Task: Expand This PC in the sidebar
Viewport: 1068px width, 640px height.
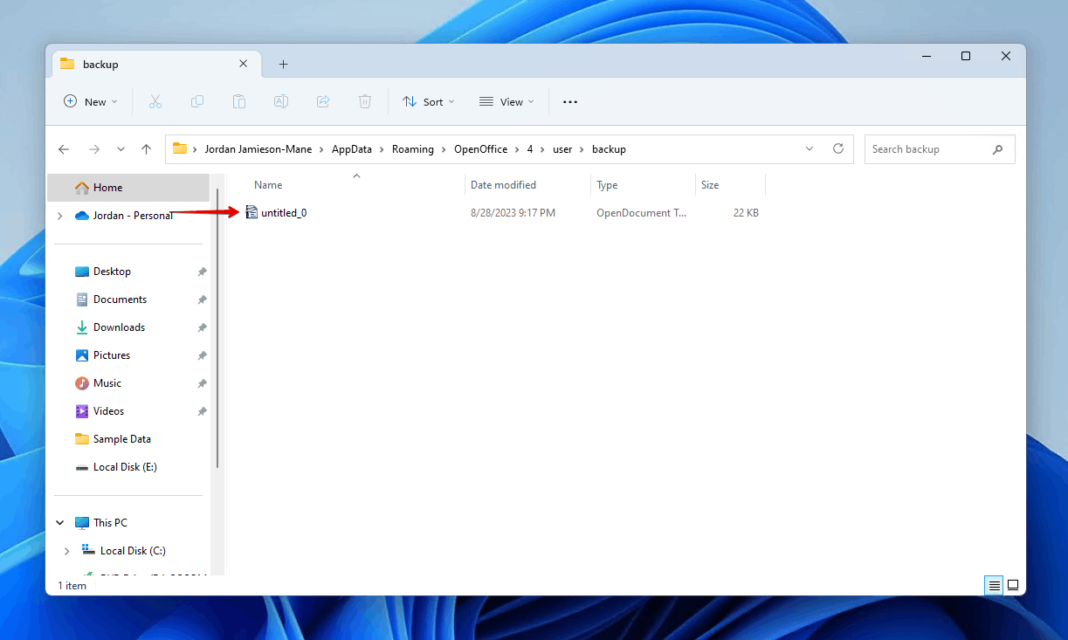Action: [59, 522]
